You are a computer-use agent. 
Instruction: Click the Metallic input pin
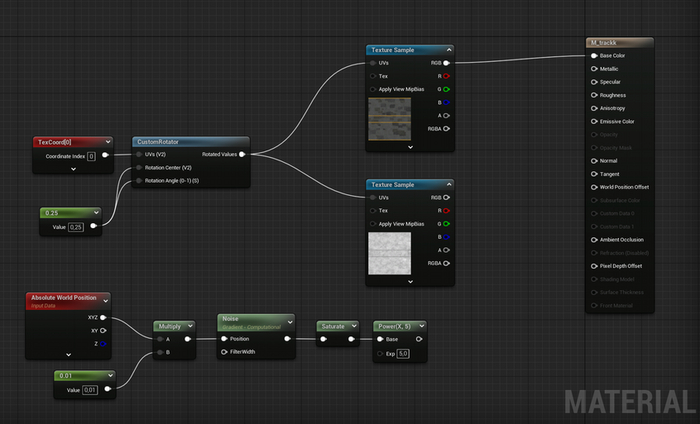coord(594,69)
